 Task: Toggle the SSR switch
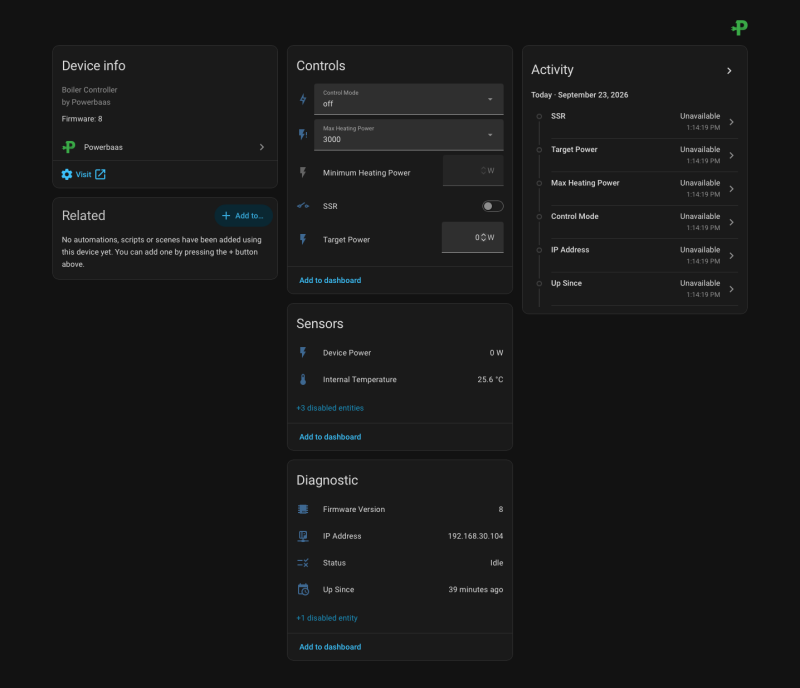[492, 206]
